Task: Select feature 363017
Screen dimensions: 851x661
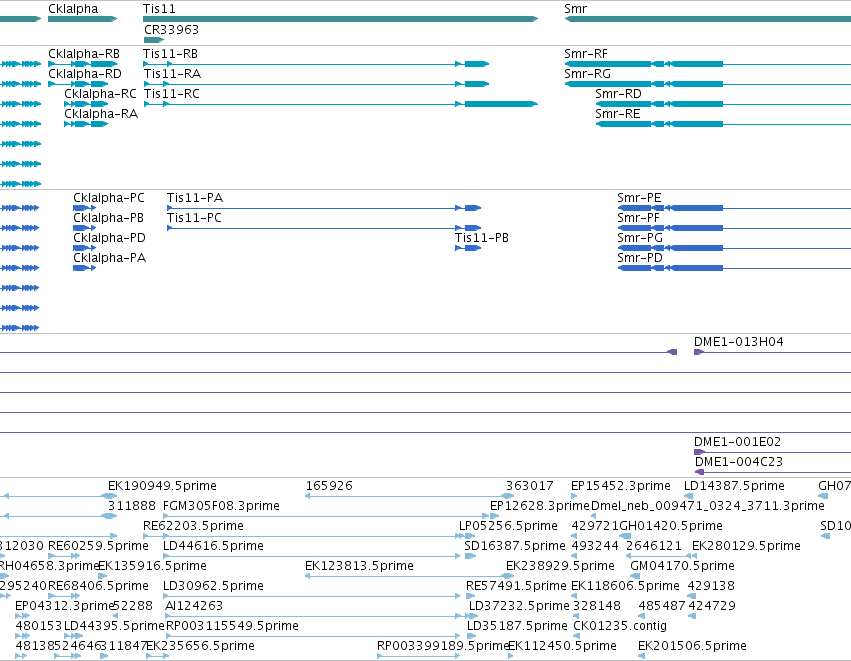Action: pyautogui.click(x=530, y=486)
